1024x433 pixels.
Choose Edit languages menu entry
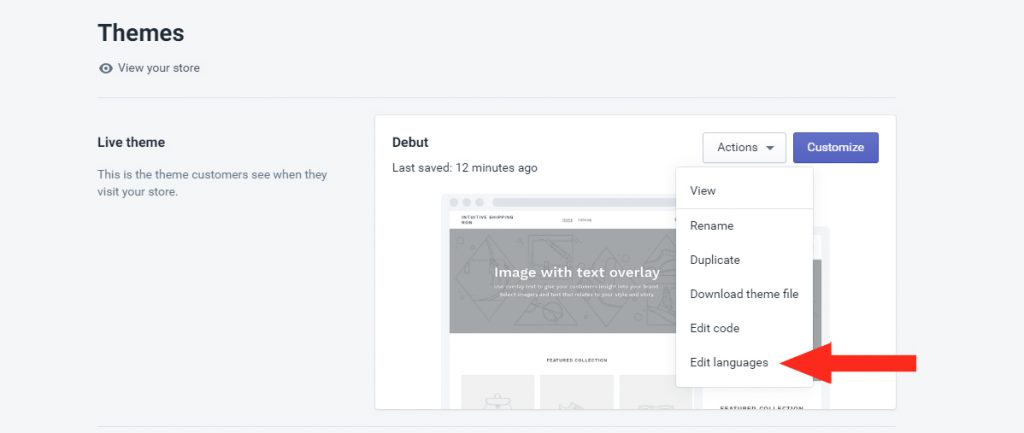click(x=744, y=362)
